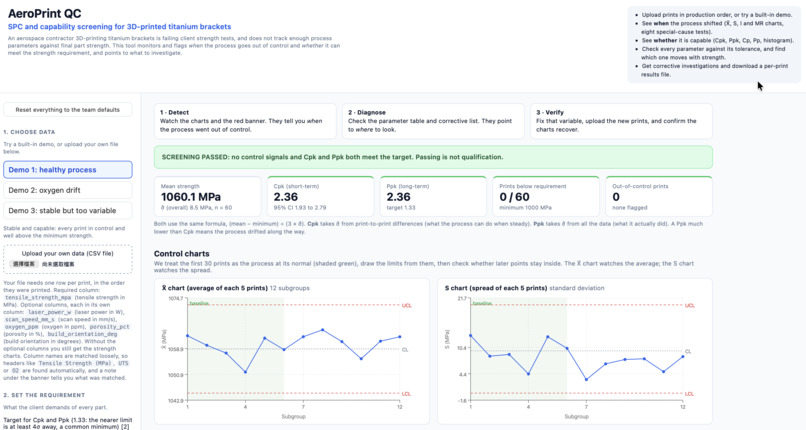
Task: Click subgroup 4 data point on X̄ chart
Action: (245, 372)
